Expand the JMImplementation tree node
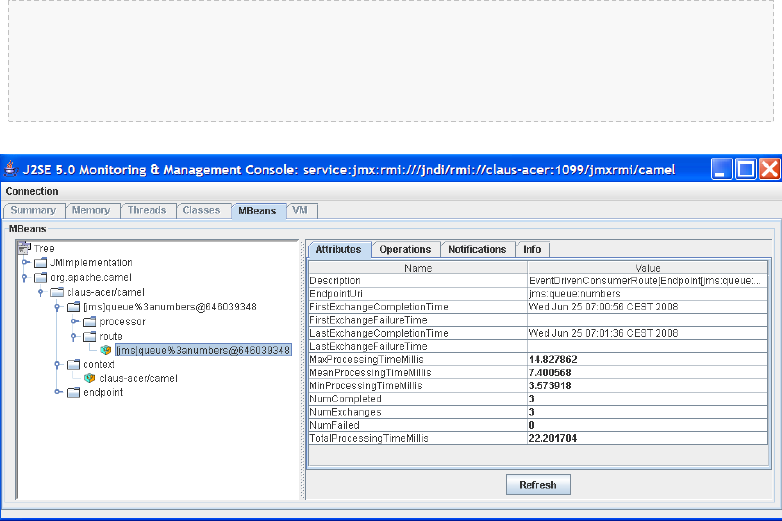This screenshot has width=782, height=521. [x=25, y=262]
